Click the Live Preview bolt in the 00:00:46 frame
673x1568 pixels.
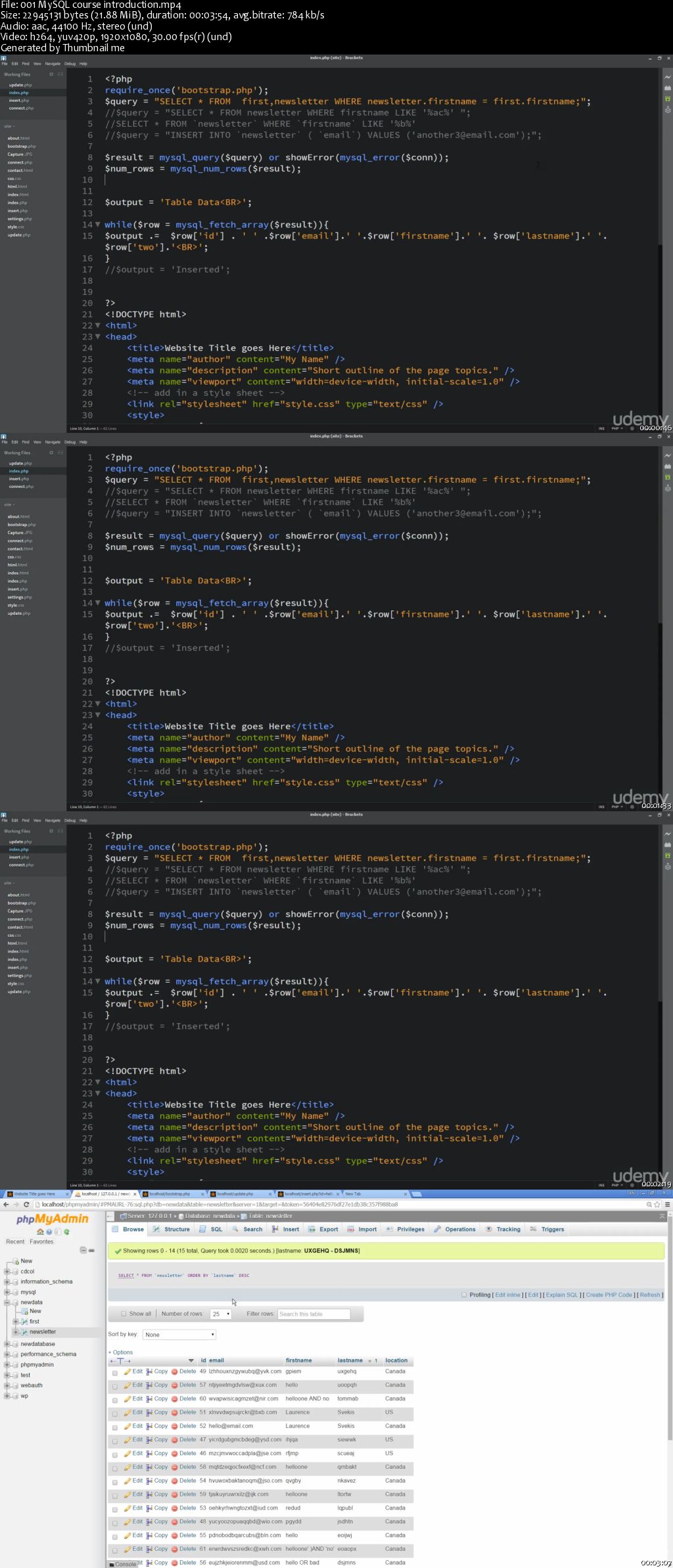point(667,78)
